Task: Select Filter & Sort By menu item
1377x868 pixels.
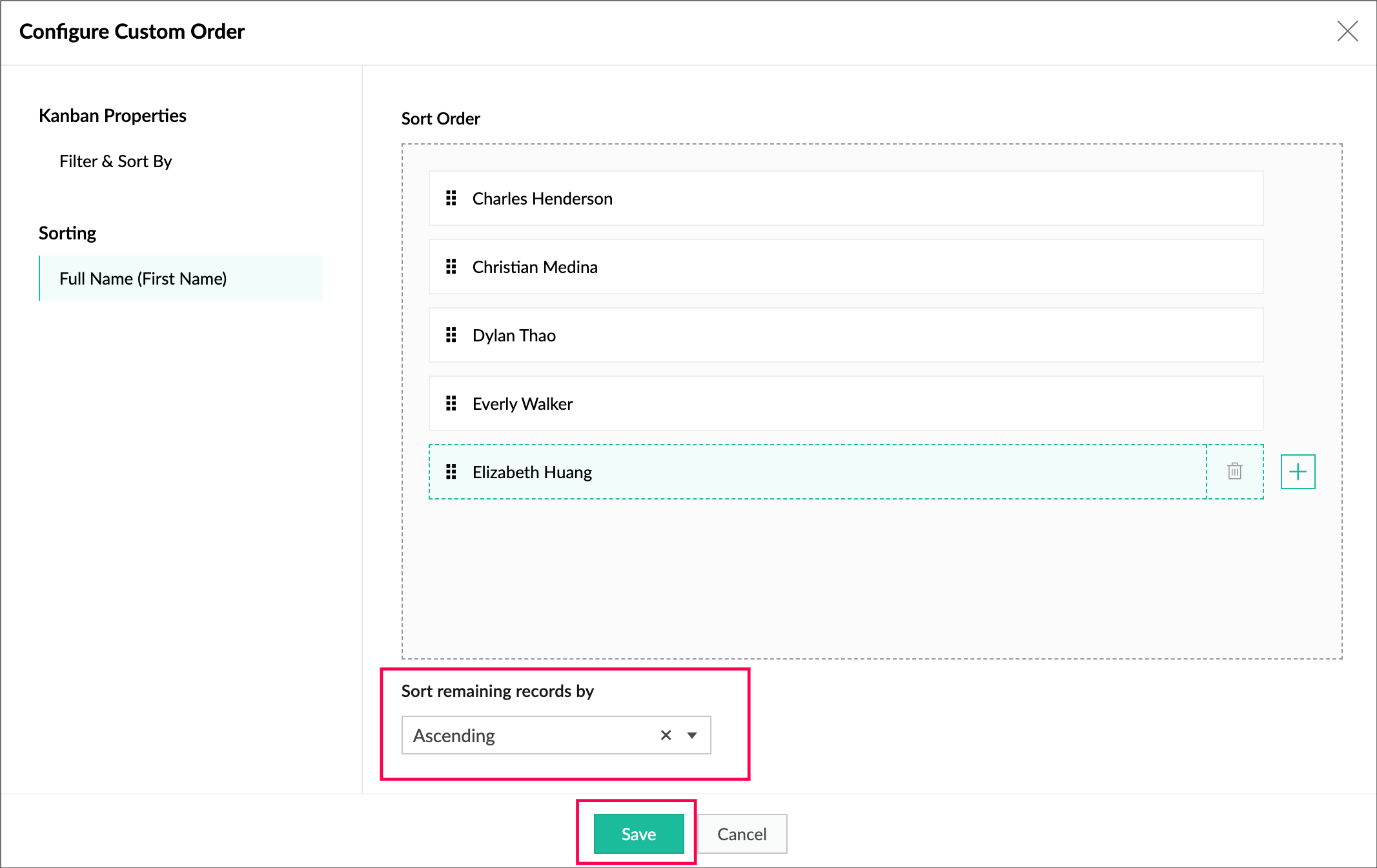Action: (x=116, y=161)
